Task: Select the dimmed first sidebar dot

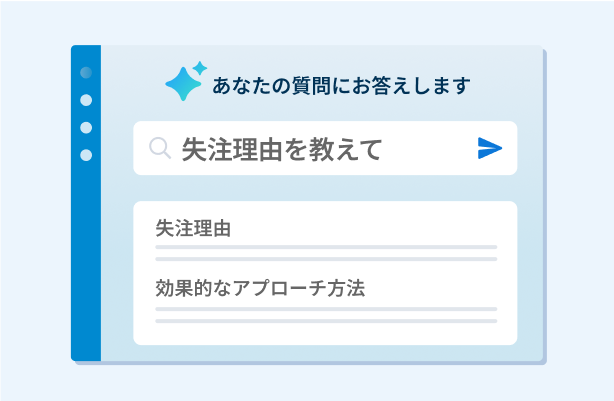Action: [x=86, y=72]
